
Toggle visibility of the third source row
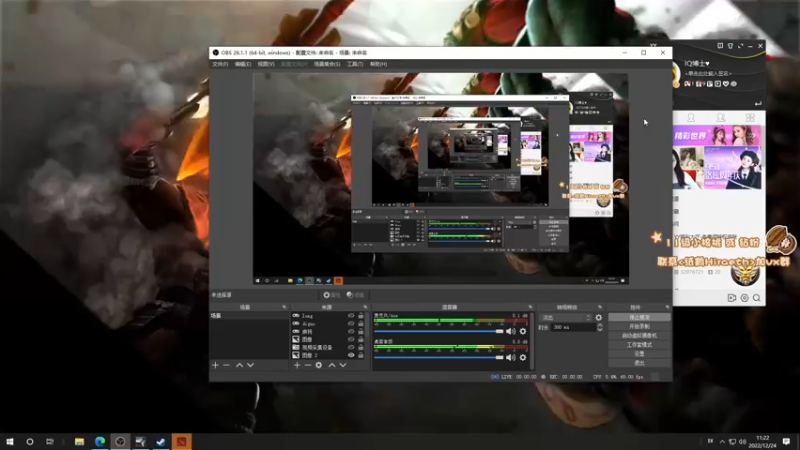pyautogui.click(x=351, y=332)
